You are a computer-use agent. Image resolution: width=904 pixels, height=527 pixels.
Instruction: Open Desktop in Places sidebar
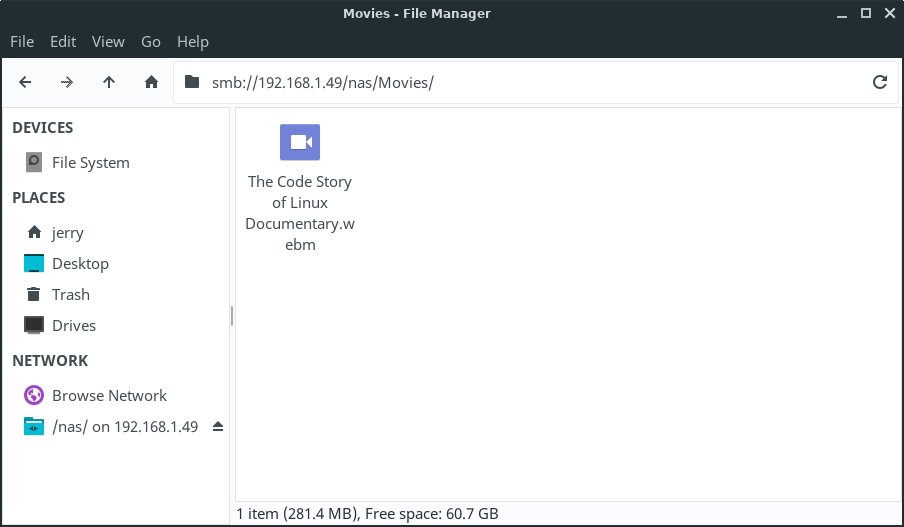tap(80, 263)
